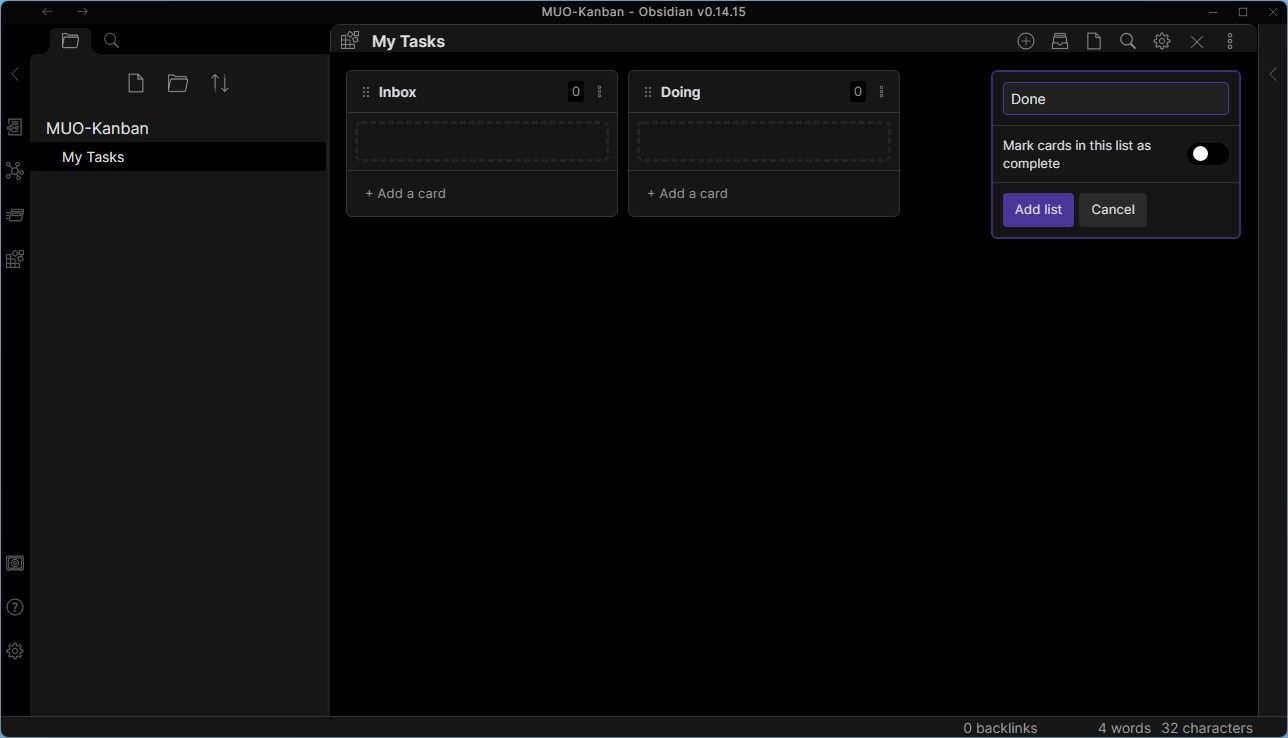Screen dimensions: 1288x738
Task: Collapse the left sidebar chevron
Action: click(15, 74)
